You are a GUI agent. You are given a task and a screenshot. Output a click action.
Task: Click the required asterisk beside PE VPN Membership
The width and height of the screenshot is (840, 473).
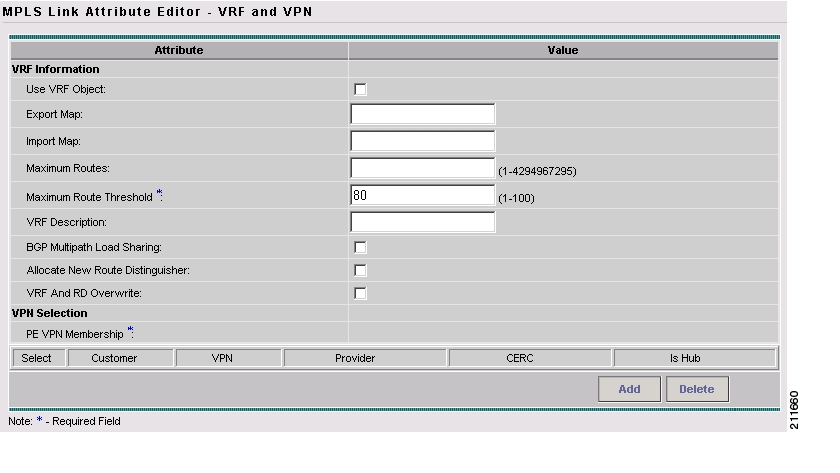click(130, 330)
